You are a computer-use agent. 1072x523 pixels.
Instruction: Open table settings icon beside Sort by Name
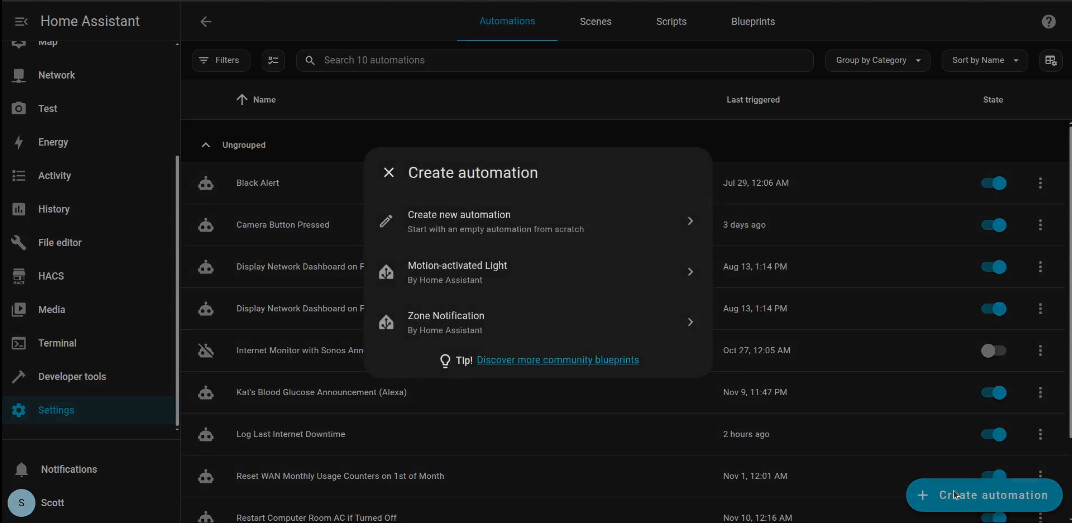click(1050, 60)
